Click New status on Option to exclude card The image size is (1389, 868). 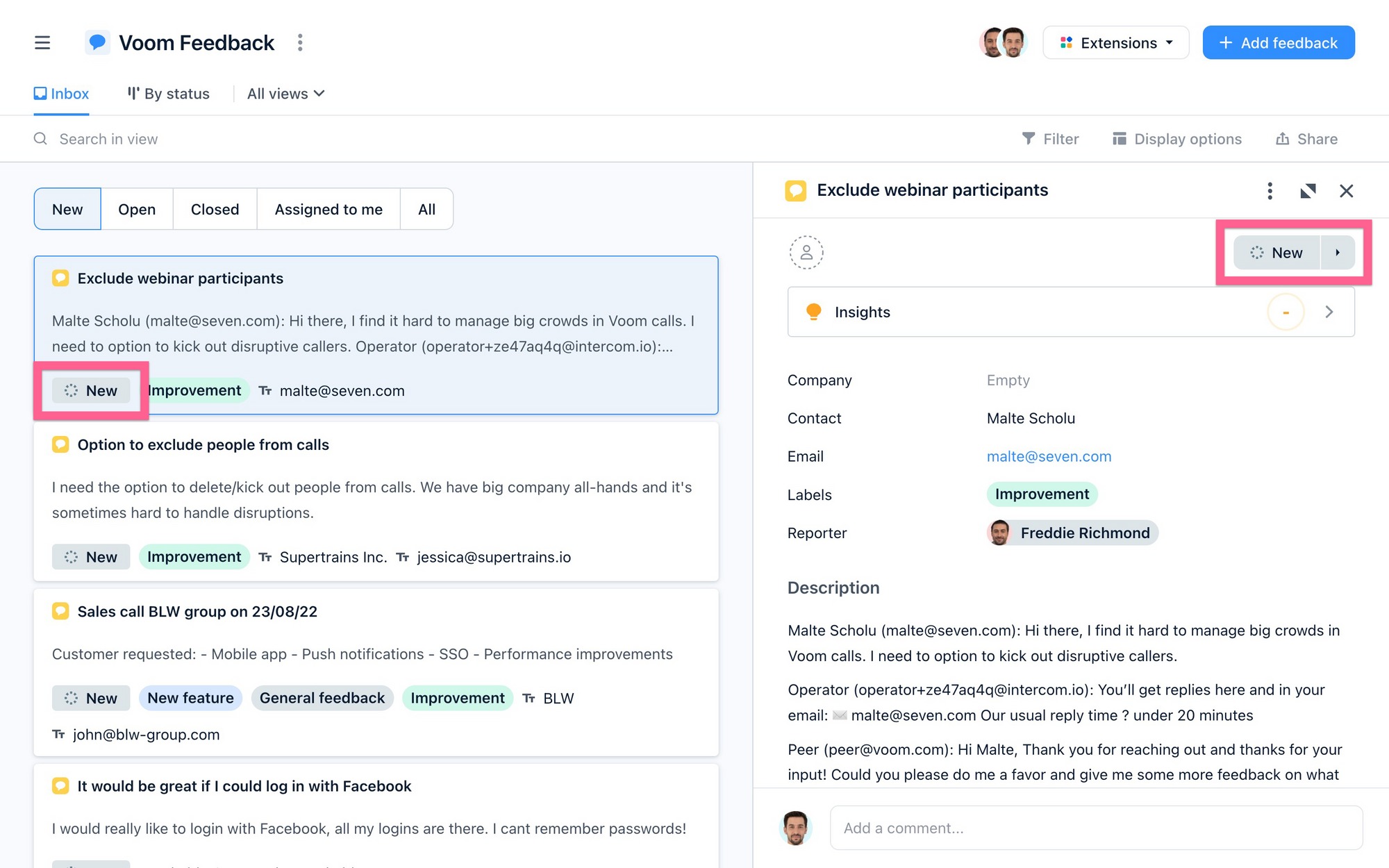91,557
